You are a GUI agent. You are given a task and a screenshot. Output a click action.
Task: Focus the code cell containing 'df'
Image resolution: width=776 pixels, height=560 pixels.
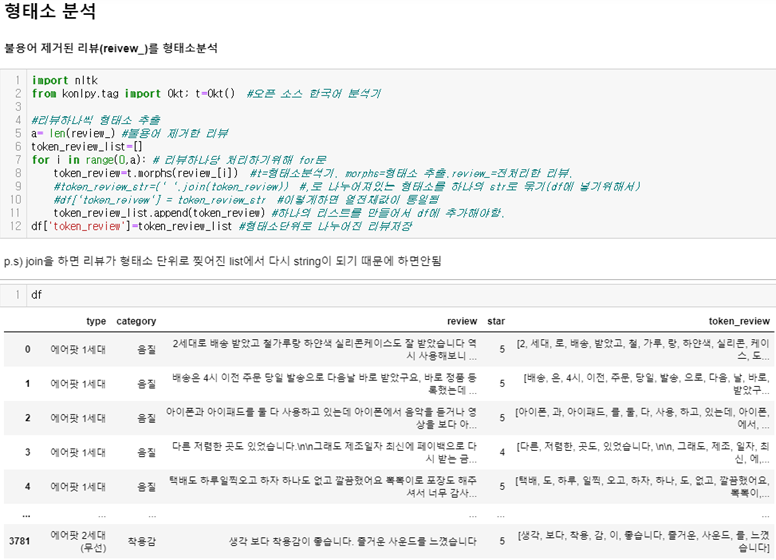pos(401,295)
